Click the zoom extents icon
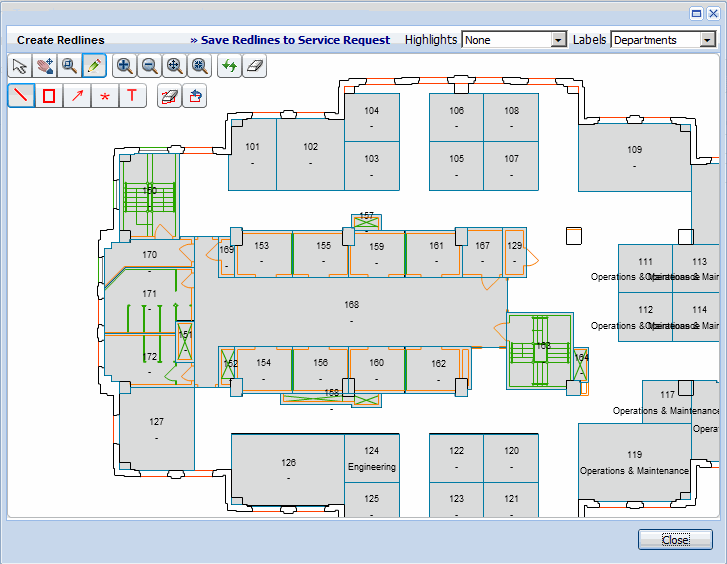 [175, 66]
